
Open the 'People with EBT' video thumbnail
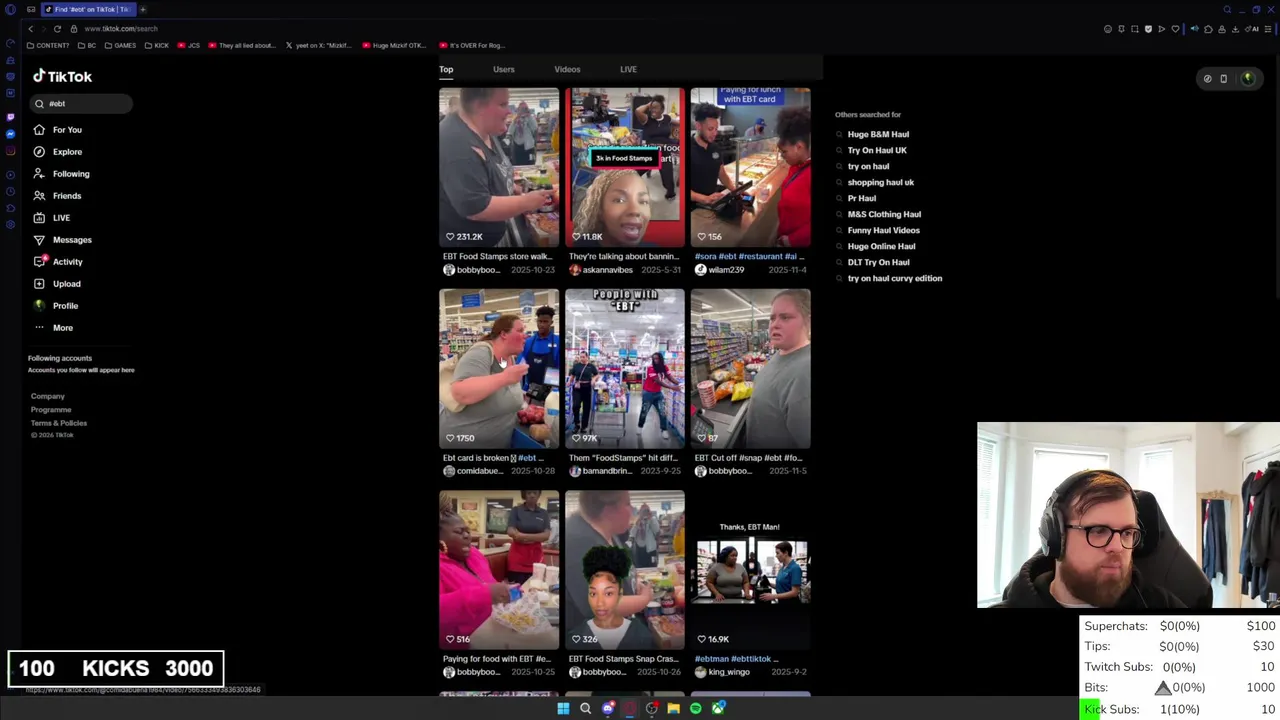[x=625, y=369]
